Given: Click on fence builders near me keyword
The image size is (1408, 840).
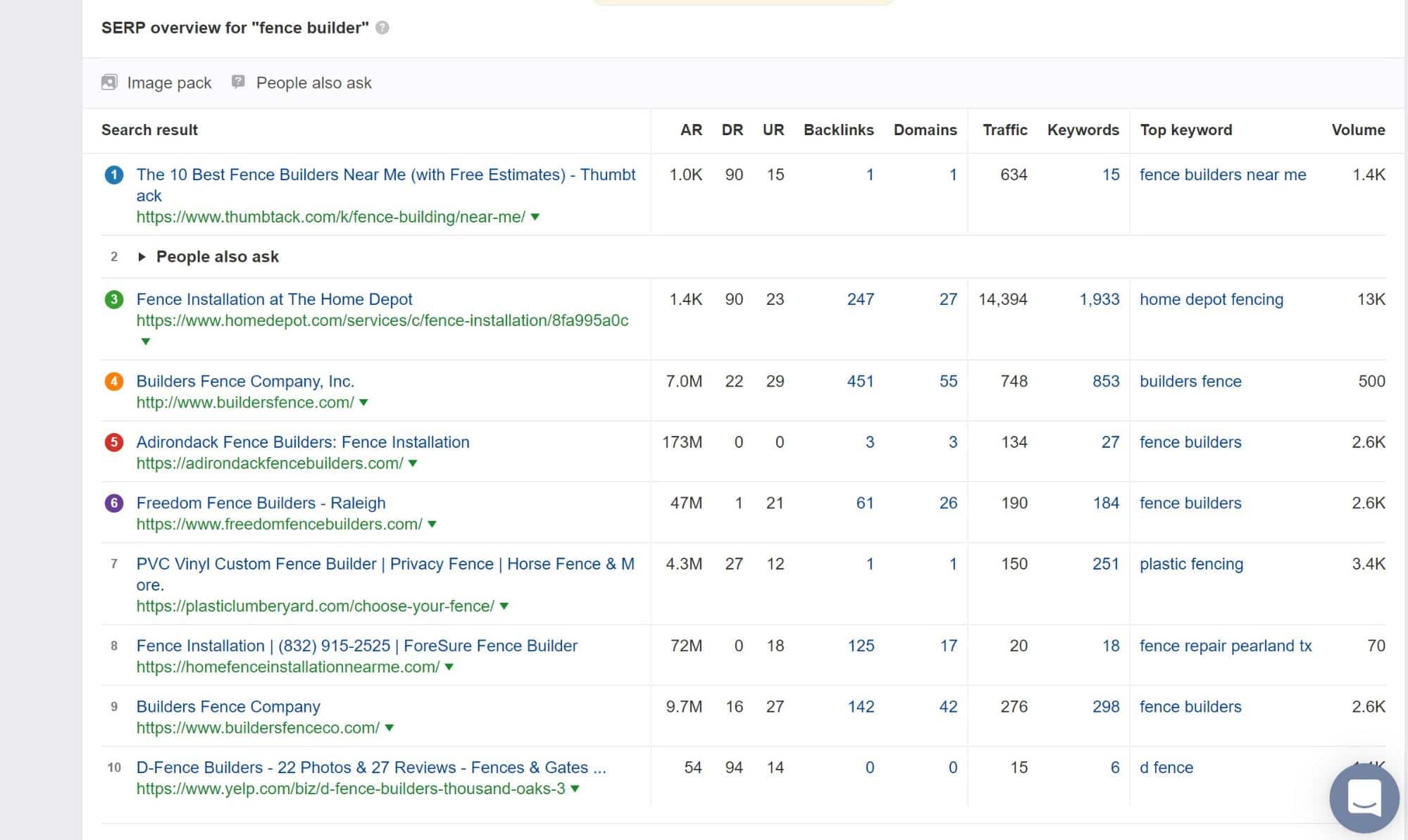Looking at the screenshot, I should tap(1222, 175).
